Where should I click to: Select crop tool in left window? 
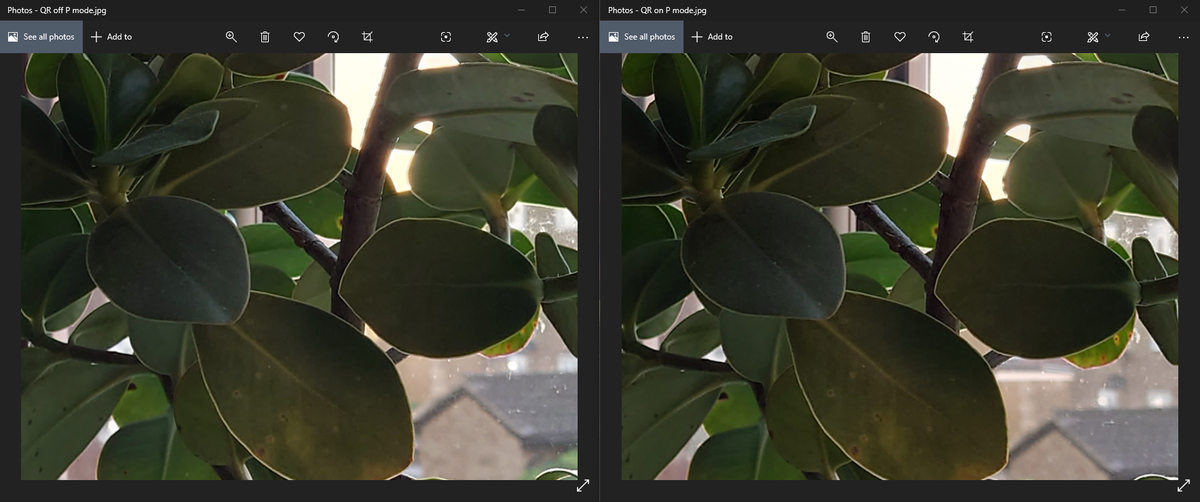tap(367, 37)
